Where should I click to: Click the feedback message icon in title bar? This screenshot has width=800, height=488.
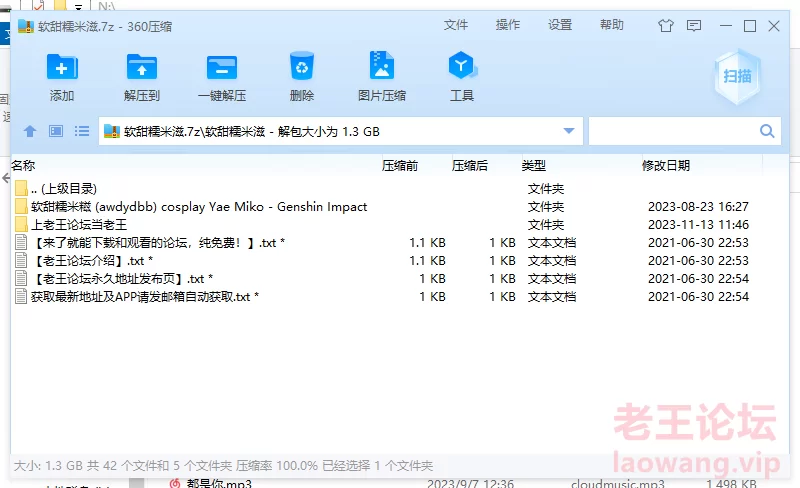[x=694, y=26]
